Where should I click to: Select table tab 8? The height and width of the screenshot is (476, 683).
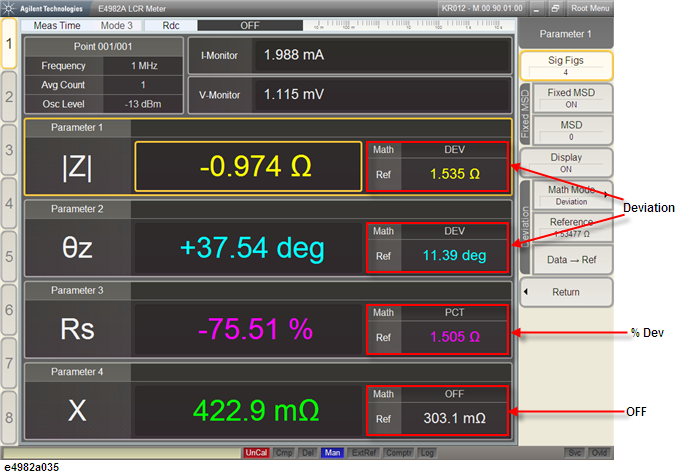[9, 417]
